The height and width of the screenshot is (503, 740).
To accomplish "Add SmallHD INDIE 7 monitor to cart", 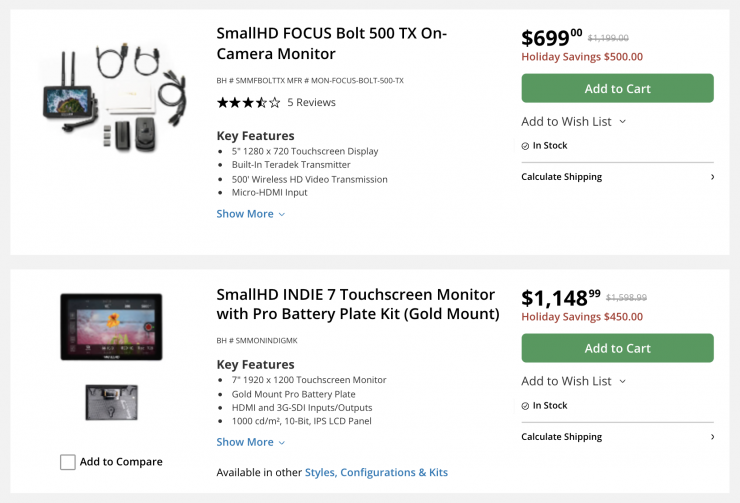I will coord(617,348).
